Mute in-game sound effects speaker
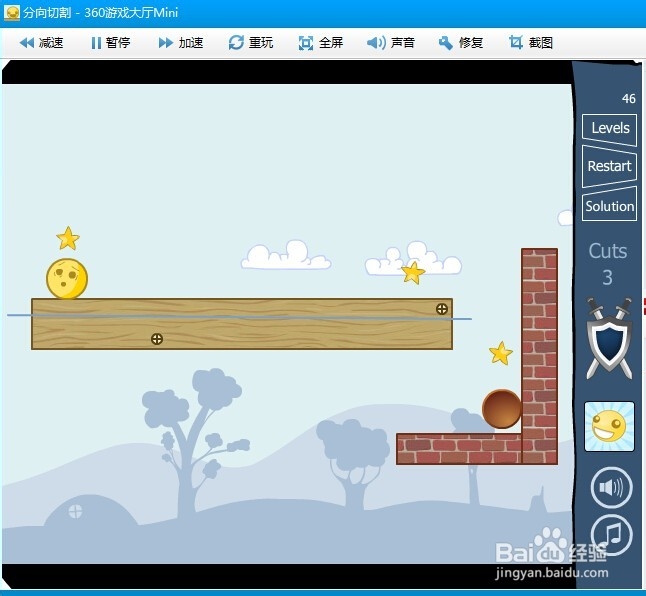 pos(611,488)
